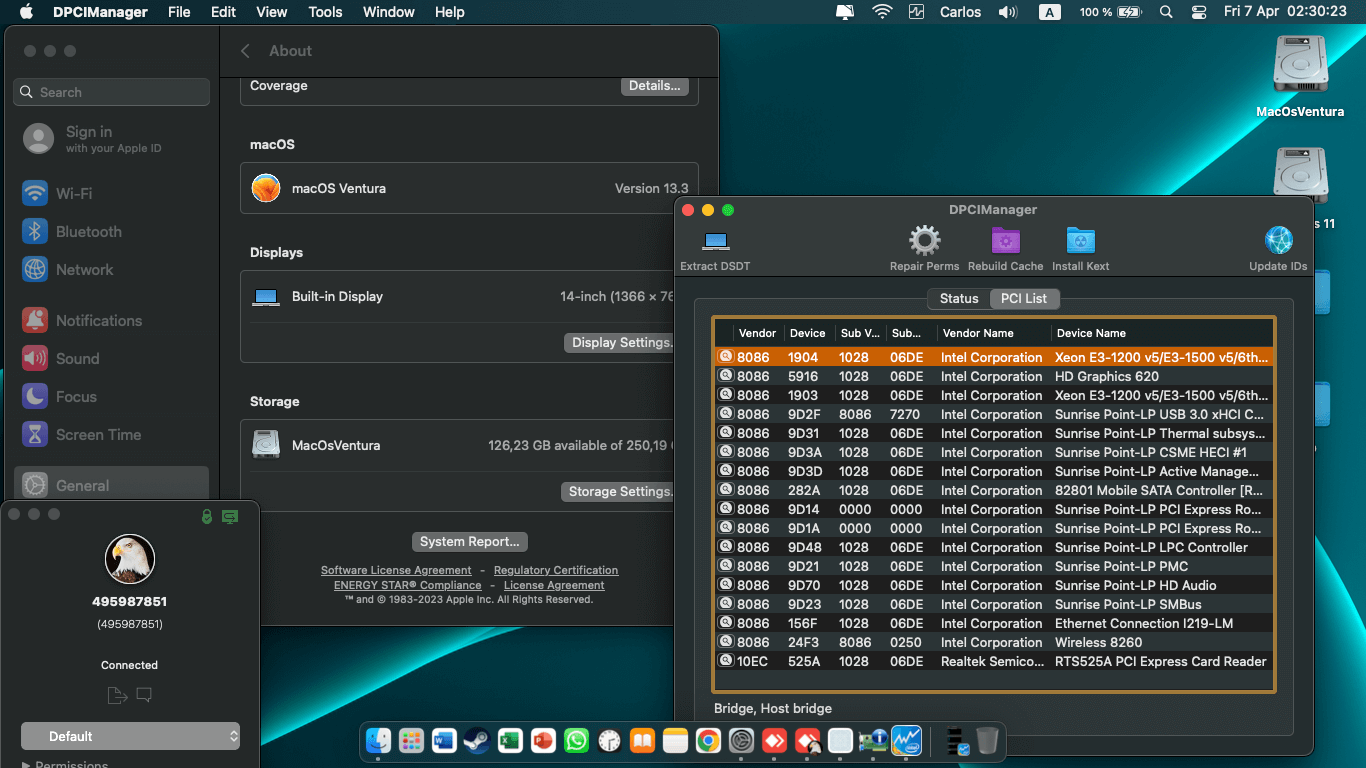
Task: Open Focus settings in the sidebar
Action: tap(111, 396)
